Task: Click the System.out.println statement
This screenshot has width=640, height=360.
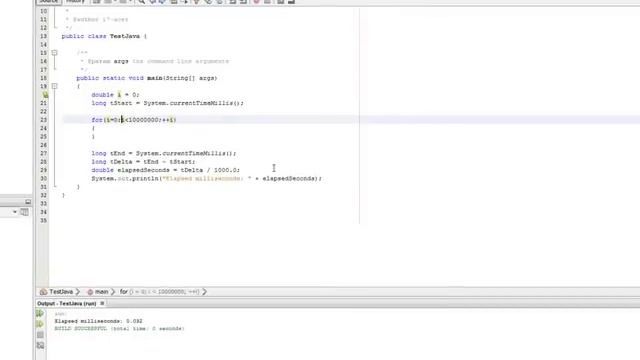Action: 207,178
